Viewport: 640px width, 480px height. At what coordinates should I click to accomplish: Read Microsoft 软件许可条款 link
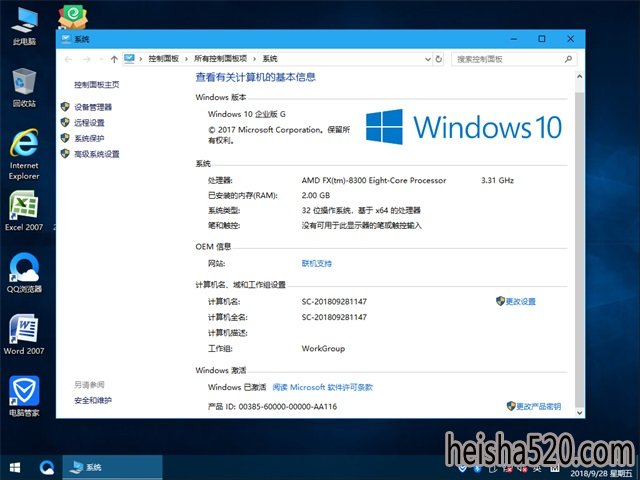click(322, 387)
